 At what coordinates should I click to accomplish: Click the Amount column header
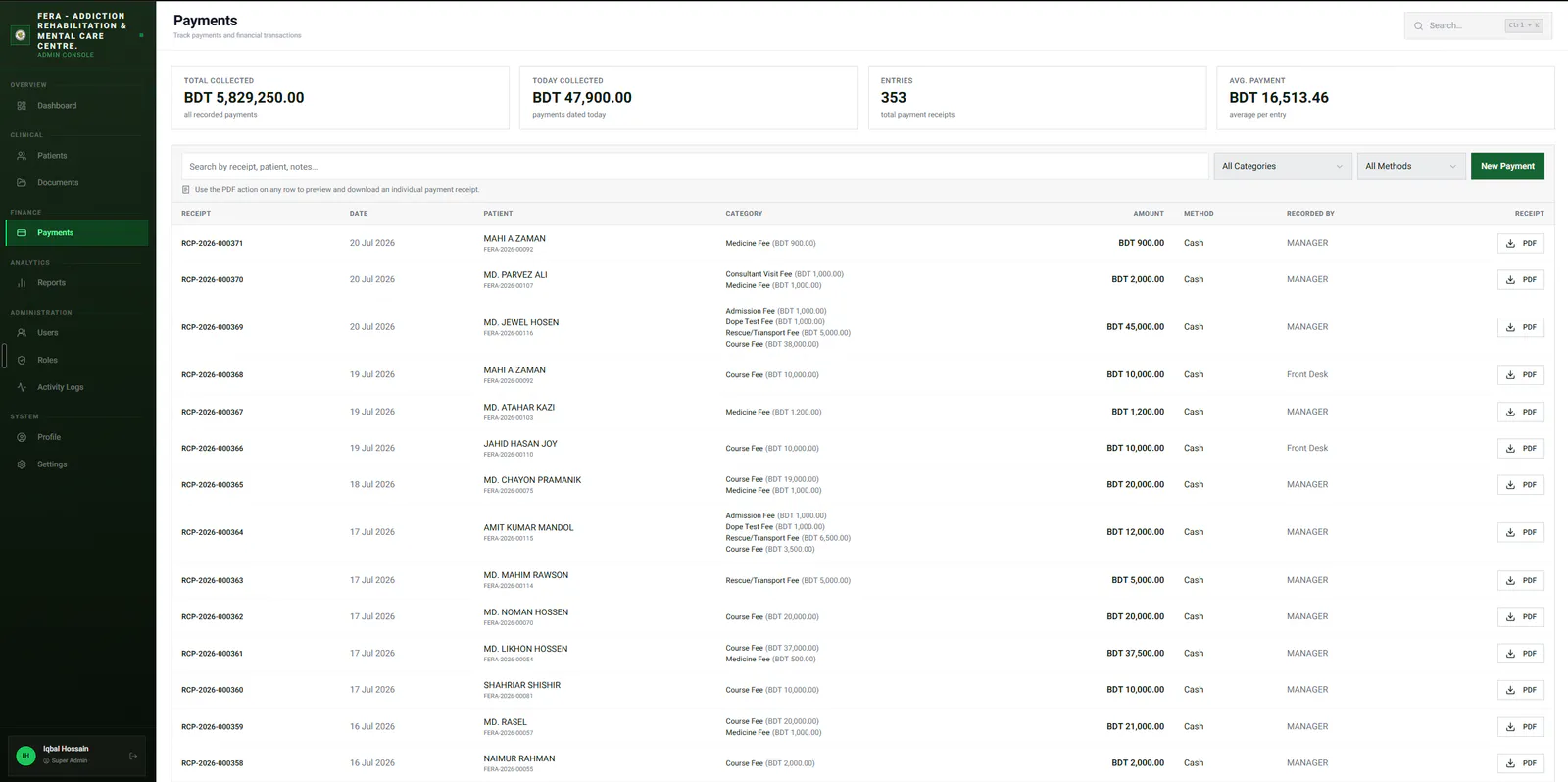(x=1149, y=214)
